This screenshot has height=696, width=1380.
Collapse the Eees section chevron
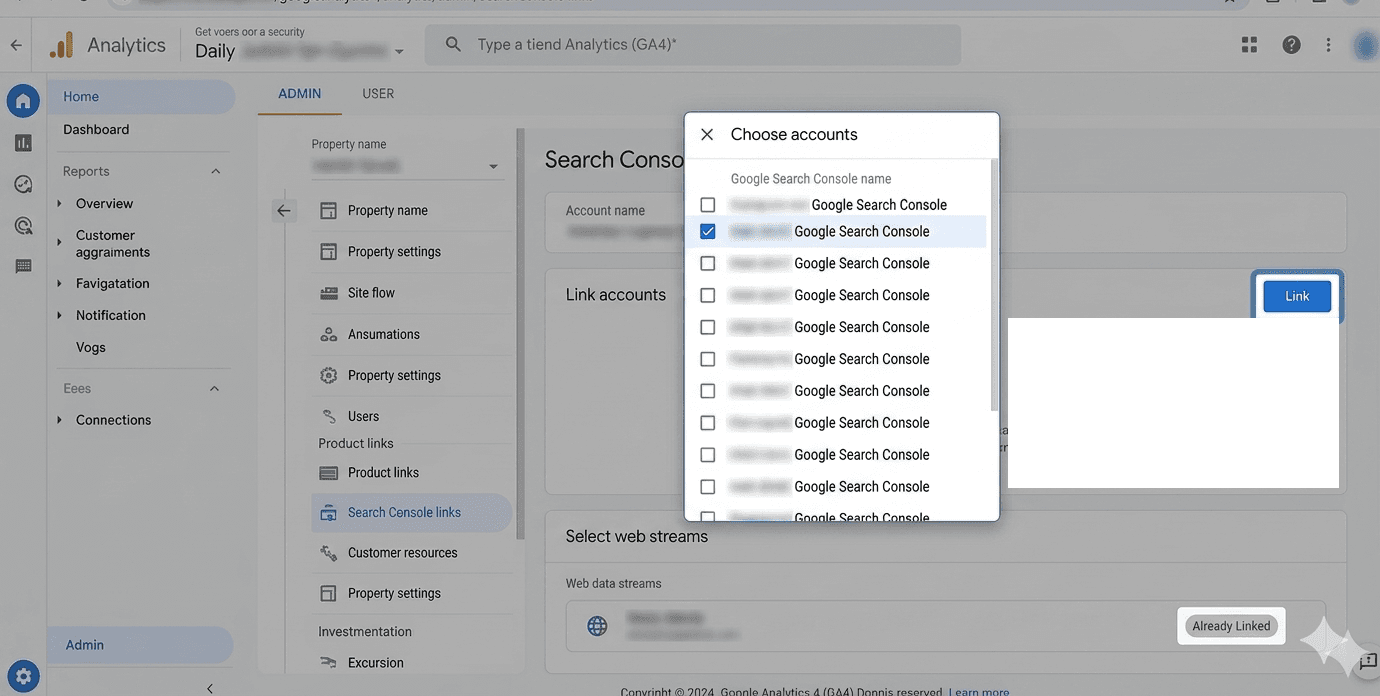point(214,388)
